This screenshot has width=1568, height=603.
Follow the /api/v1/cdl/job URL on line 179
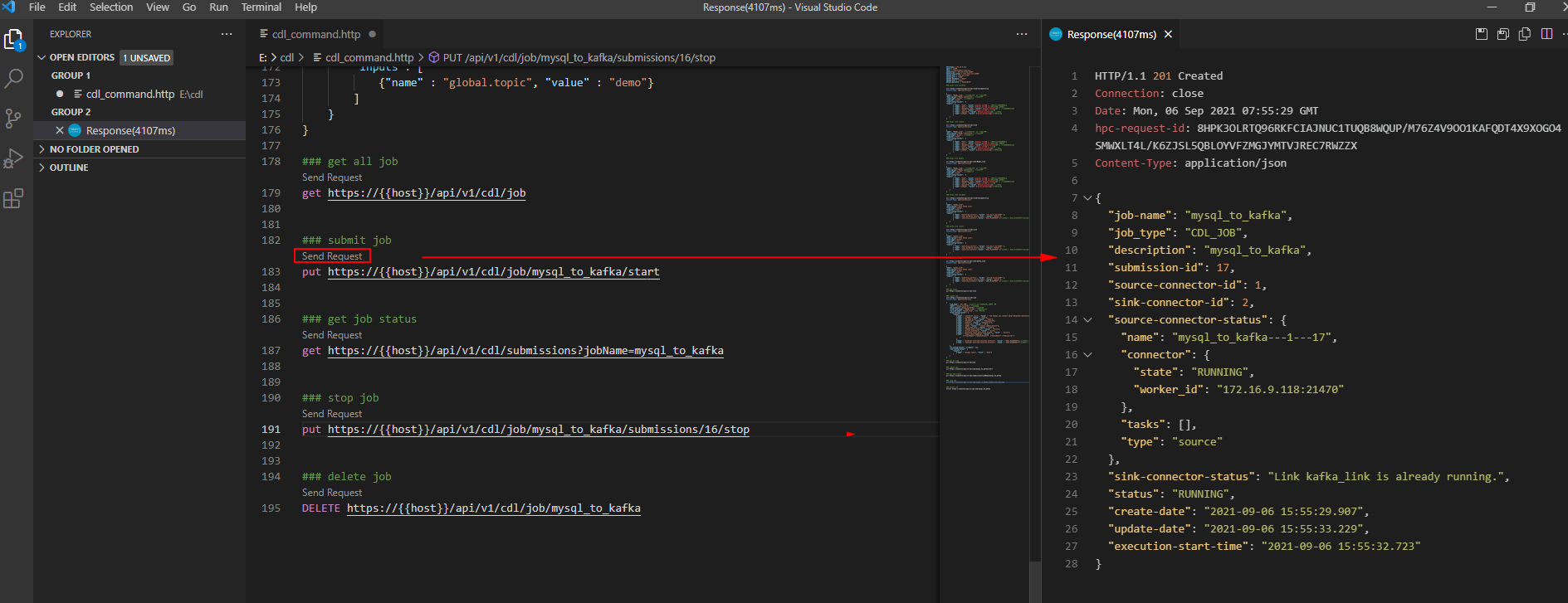pyautogui.click(x=427, y=193)
